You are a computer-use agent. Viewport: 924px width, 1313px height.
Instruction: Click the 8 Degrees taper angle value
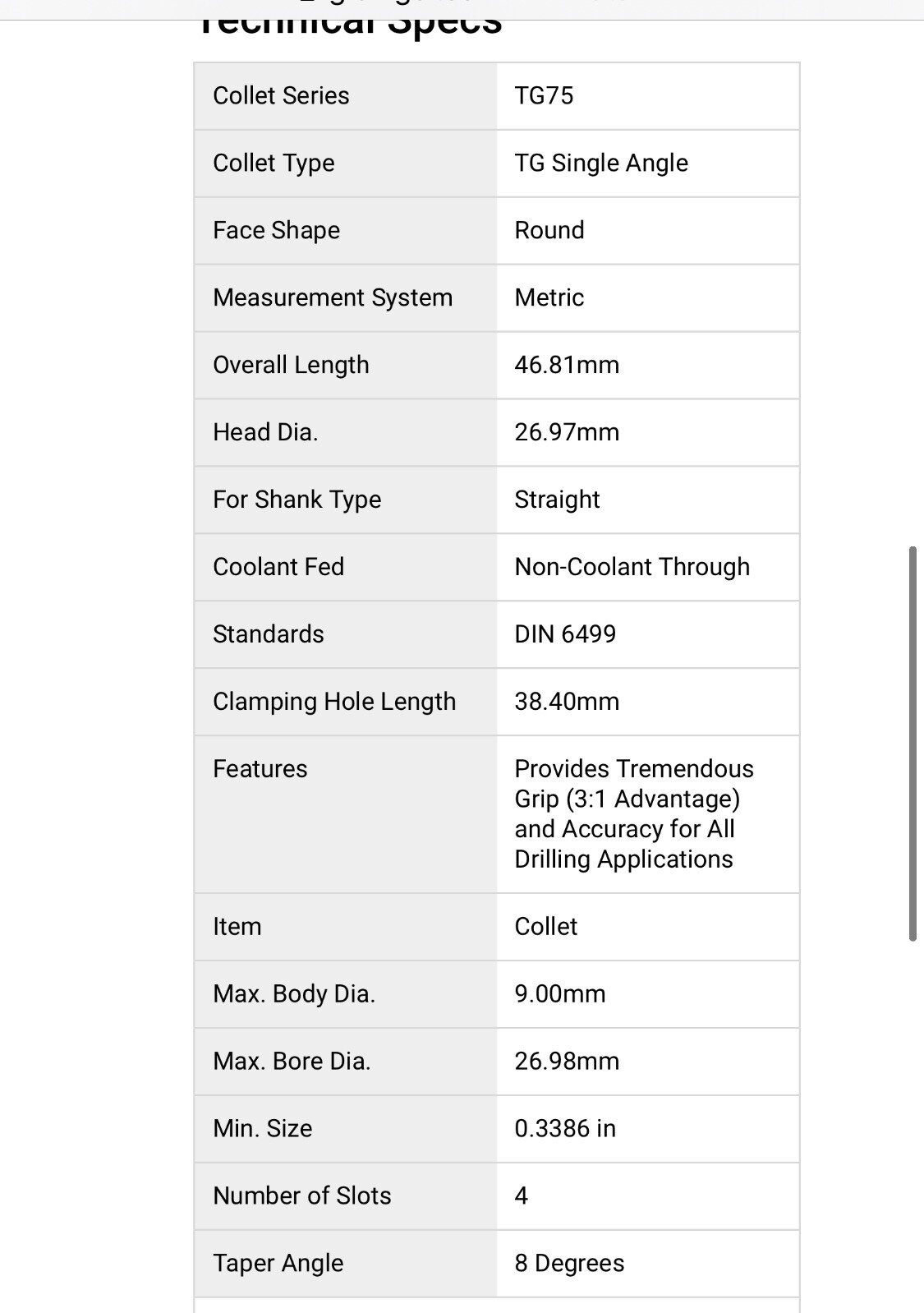pyautogui.click(x=569, y=1265)
